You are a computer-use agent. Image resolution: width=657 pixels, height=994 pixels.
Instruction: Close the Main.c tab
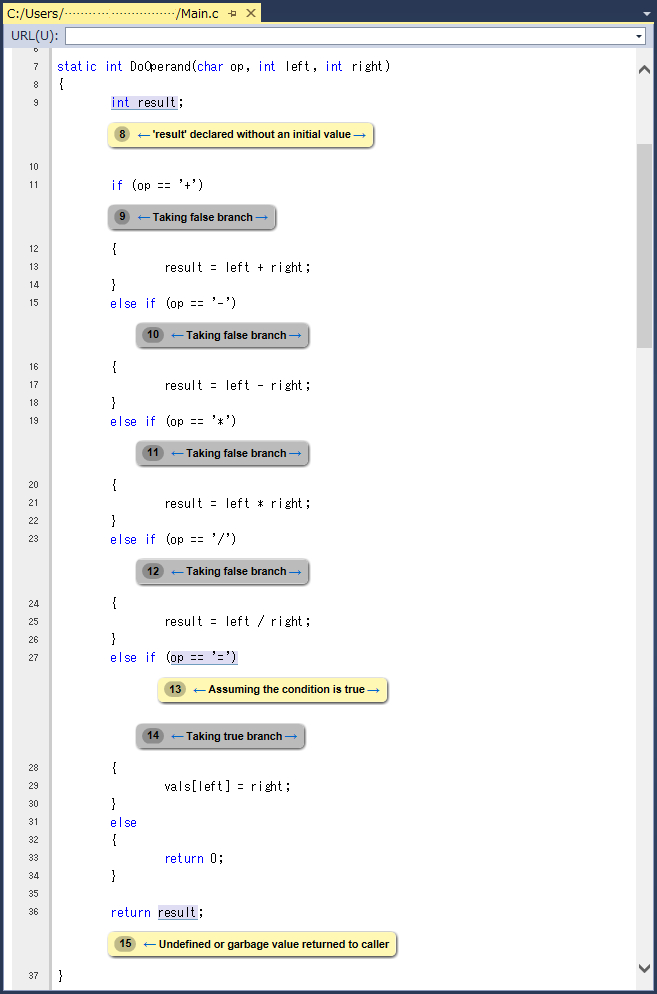coord(250,13)
